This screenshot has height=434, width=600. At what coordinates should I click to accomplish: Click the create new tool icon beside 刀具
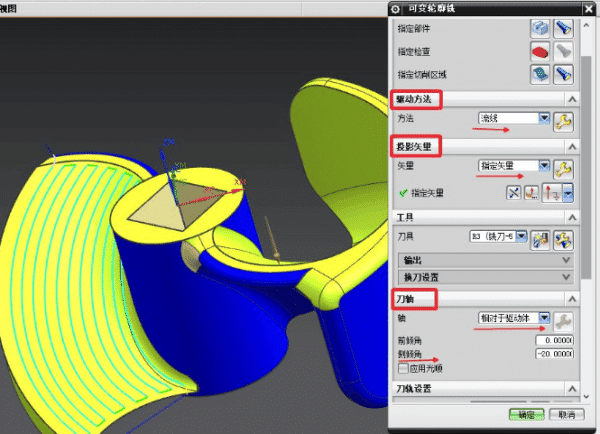pos(541,239)
